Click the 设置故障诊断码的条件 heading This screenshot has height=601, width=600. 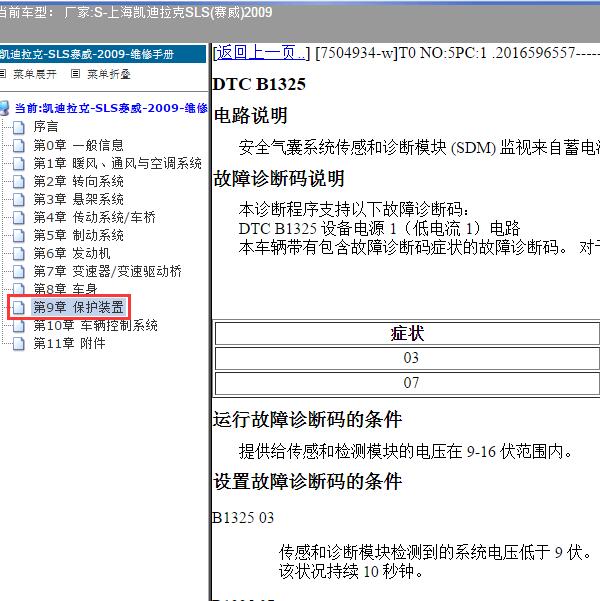click(x=307, y=481)
